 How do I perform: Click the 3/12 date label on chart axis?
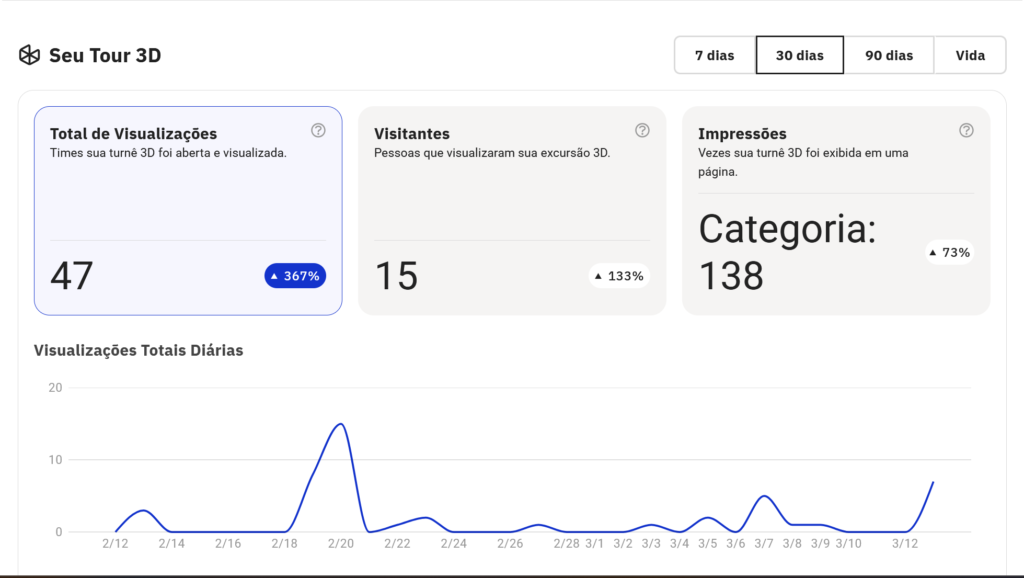point(905,543)
